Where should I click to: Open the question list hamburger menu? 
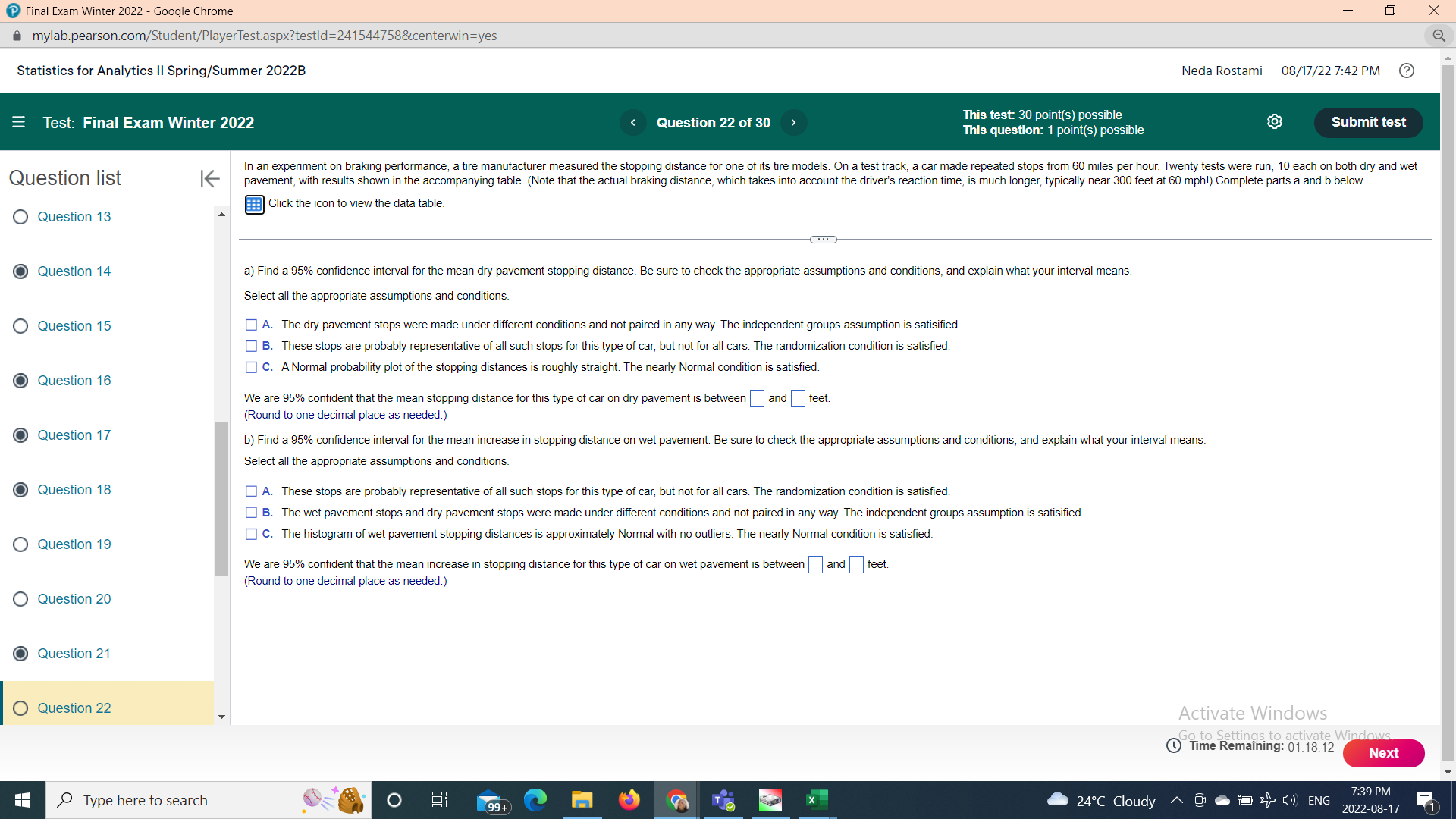point(19,122)
